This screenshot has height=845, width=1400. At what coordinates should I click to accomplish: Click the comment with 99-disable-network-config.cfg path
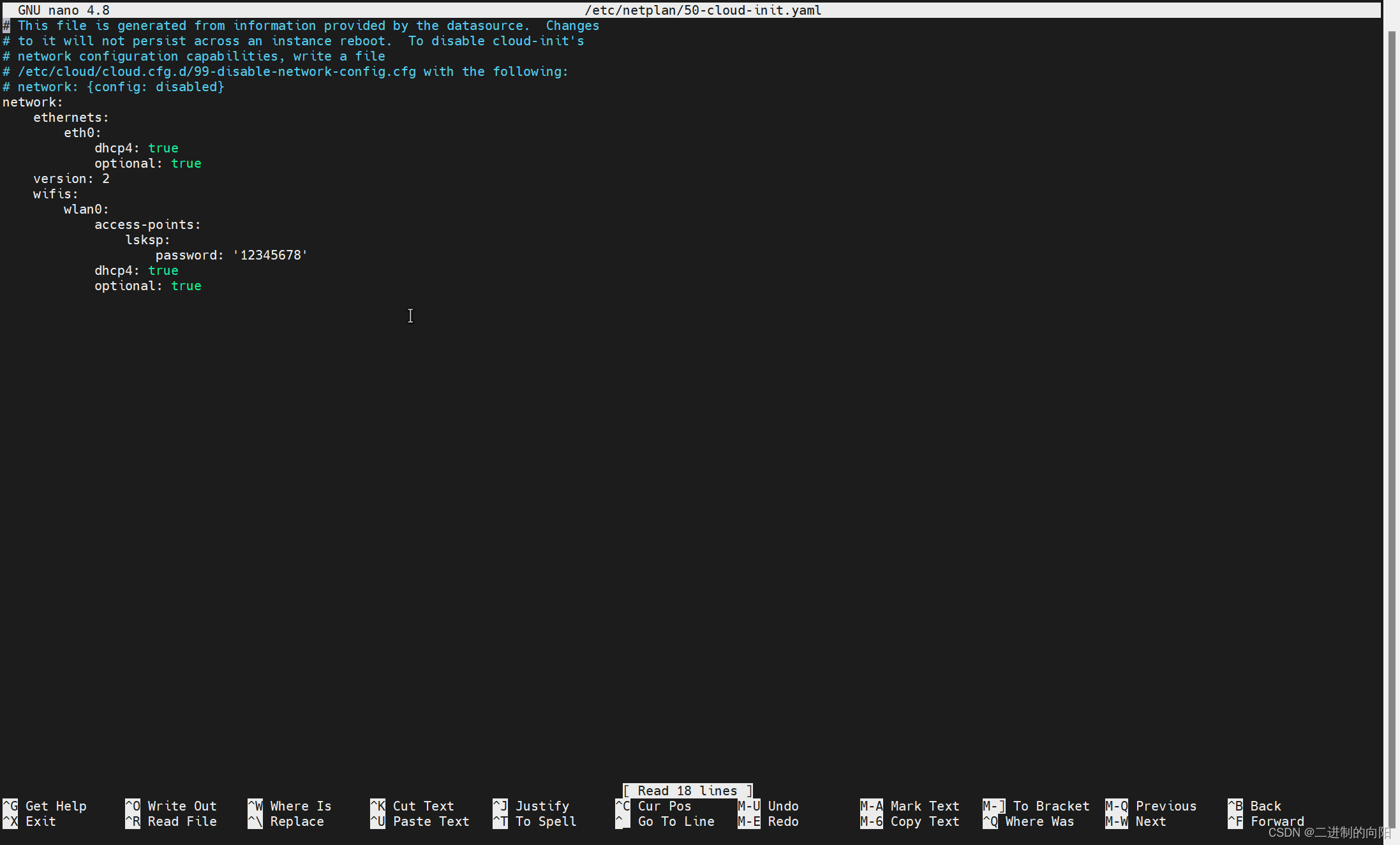286,71
